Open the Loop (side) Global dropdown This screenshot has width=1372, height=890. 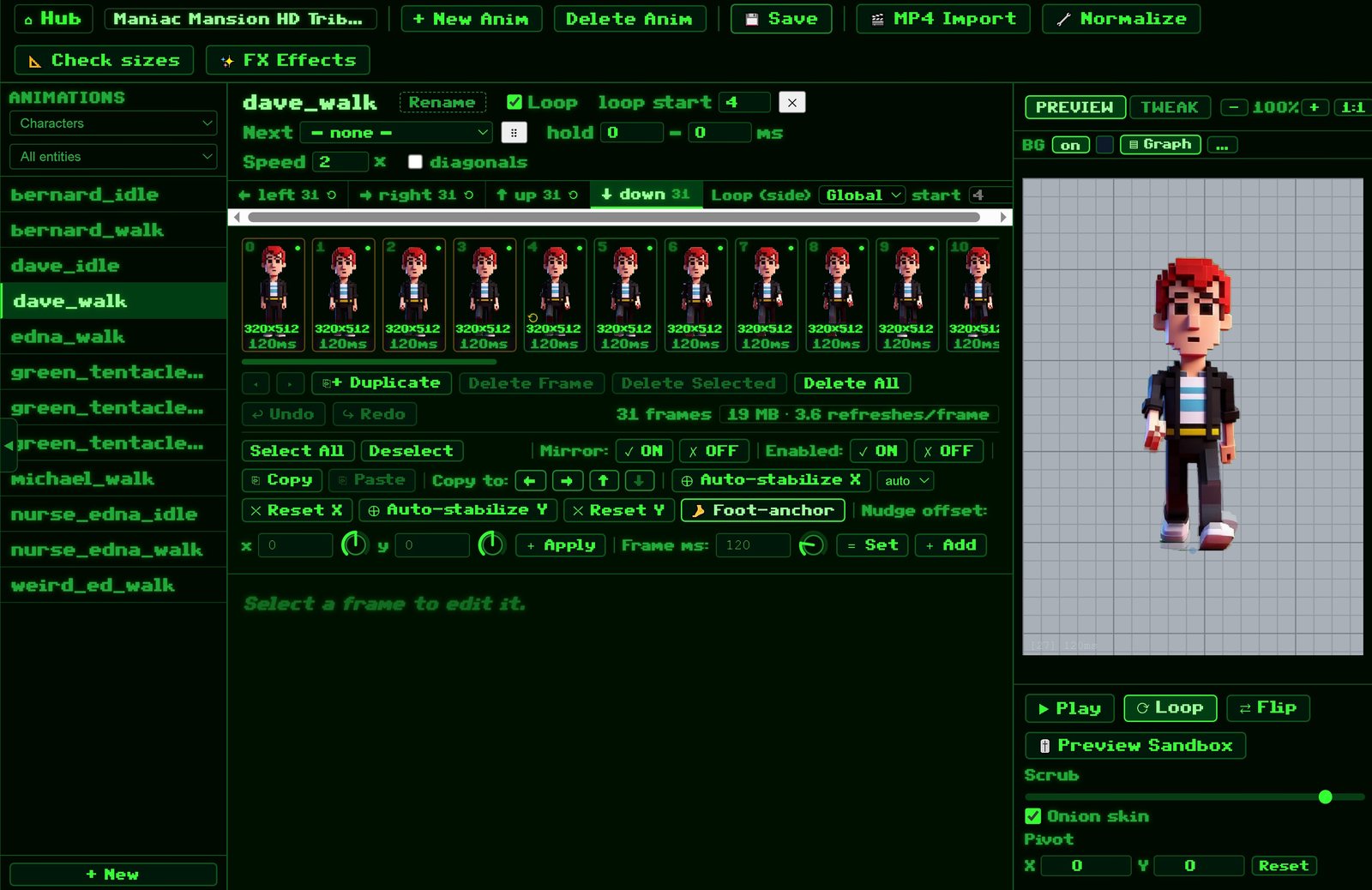point(862,195)
